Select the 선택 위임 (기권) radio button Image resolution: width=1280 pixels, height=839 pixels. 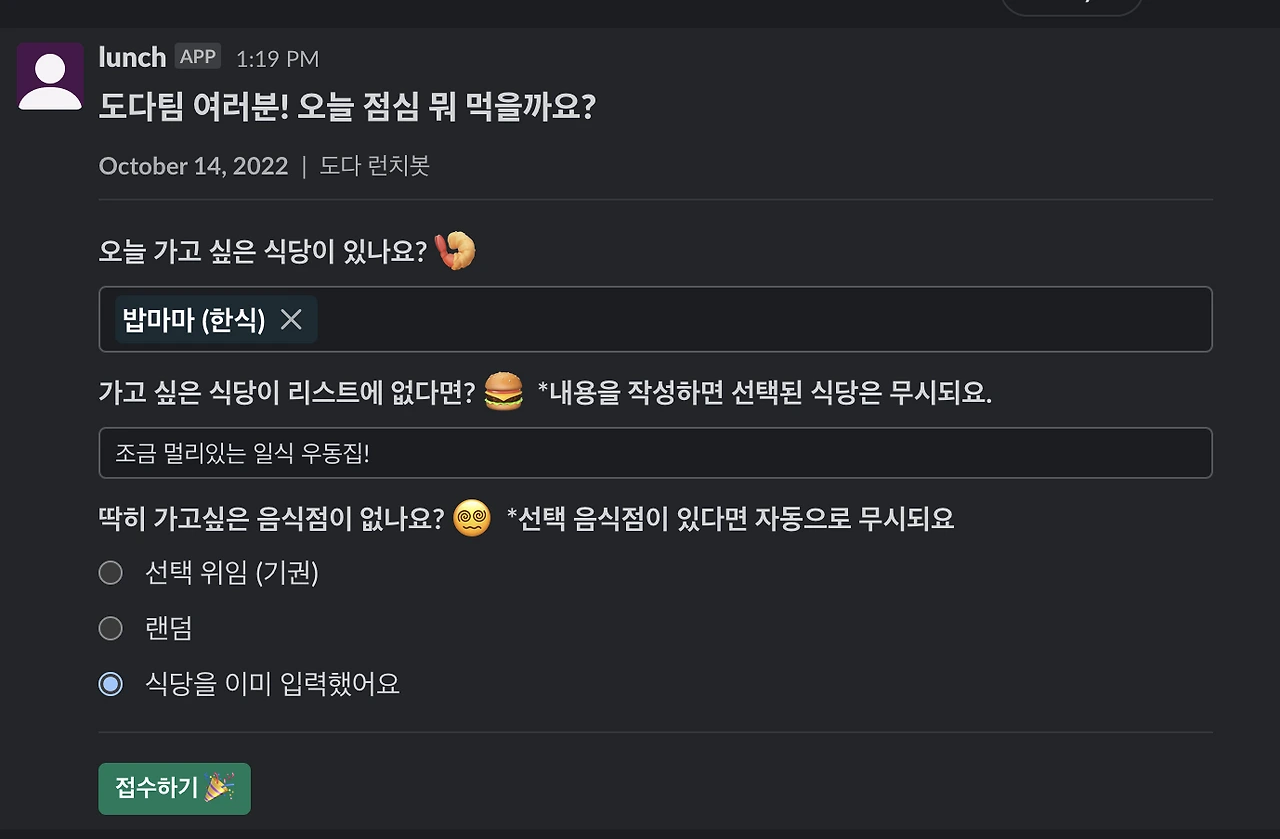click(110, 573)
